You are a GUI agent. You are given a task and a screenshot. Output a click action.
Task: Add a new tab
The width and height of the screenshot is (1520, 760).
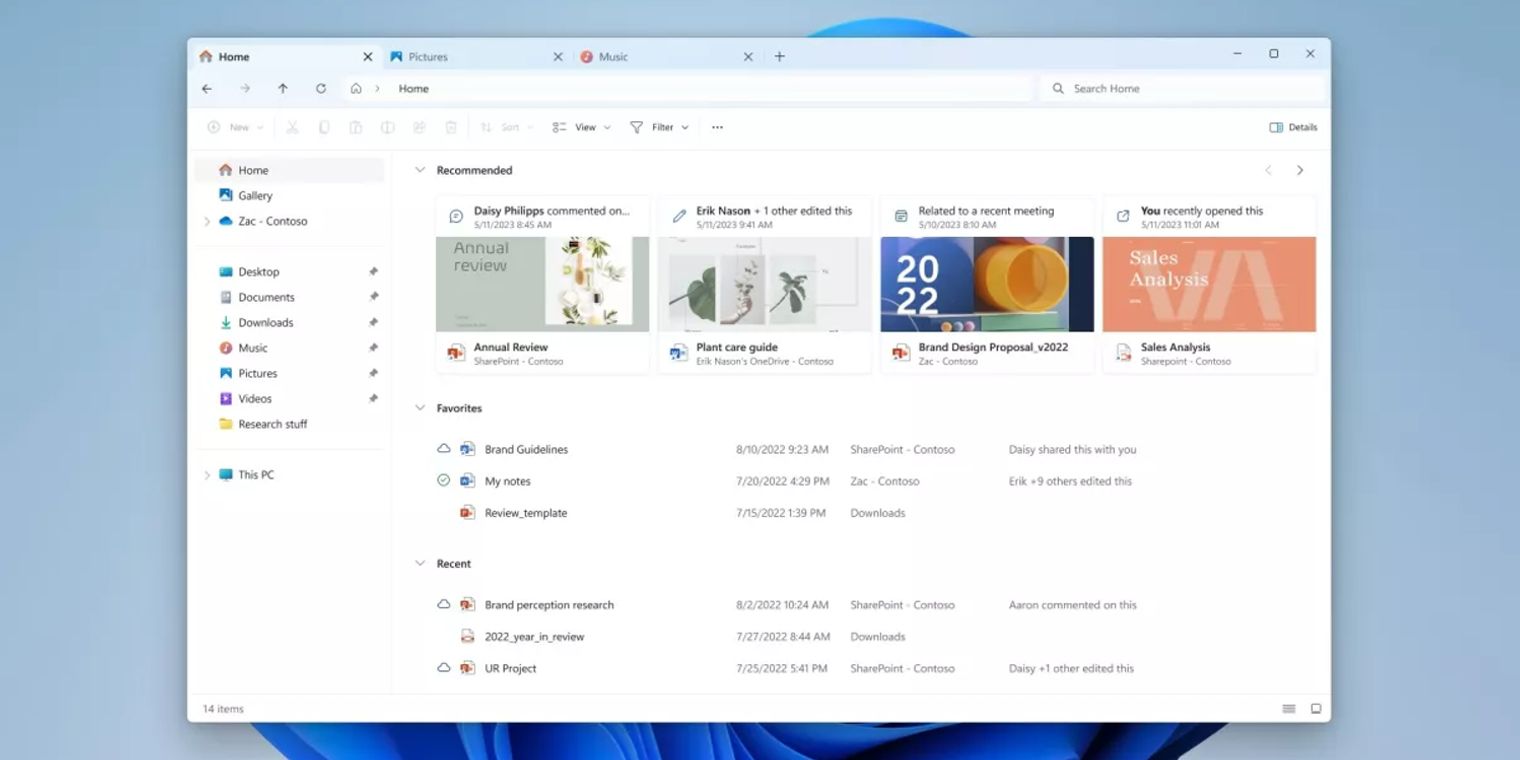tap(780, 57)
